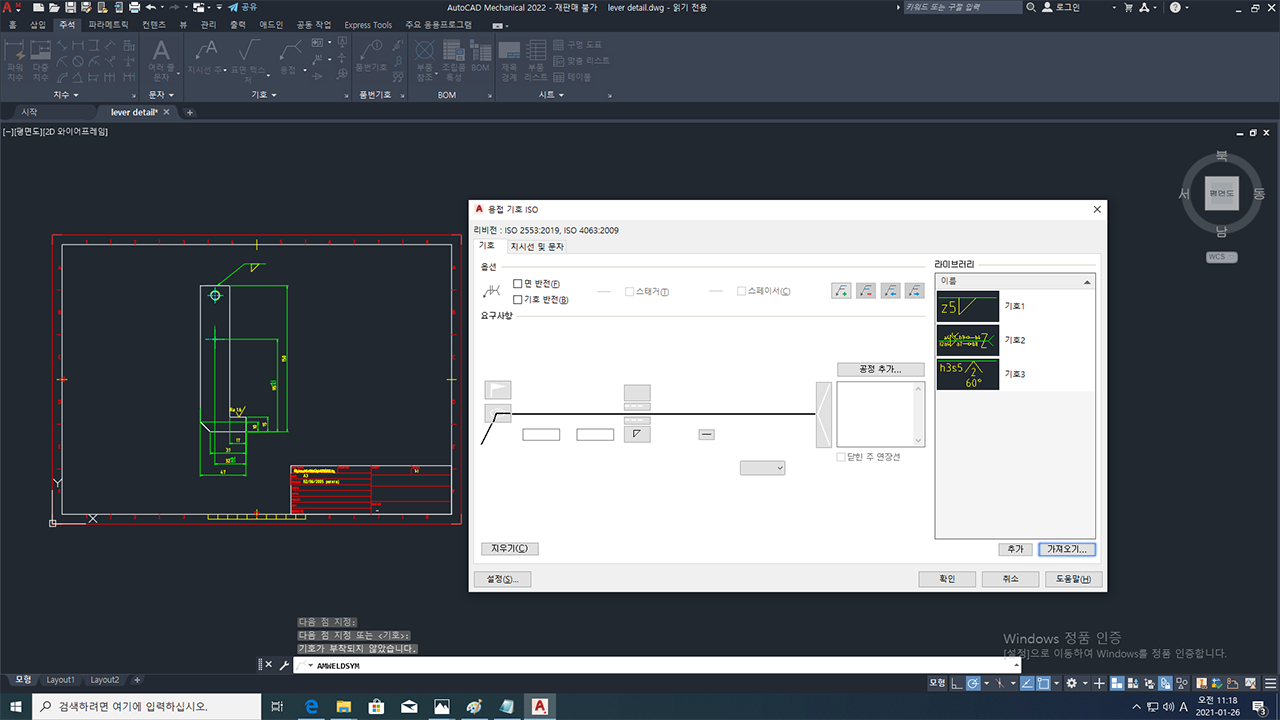This screenshot has width=1280, height=720.
Task: Check the 면 반전 checkbox
Action: pyautogui.click(x=518, y=284)
